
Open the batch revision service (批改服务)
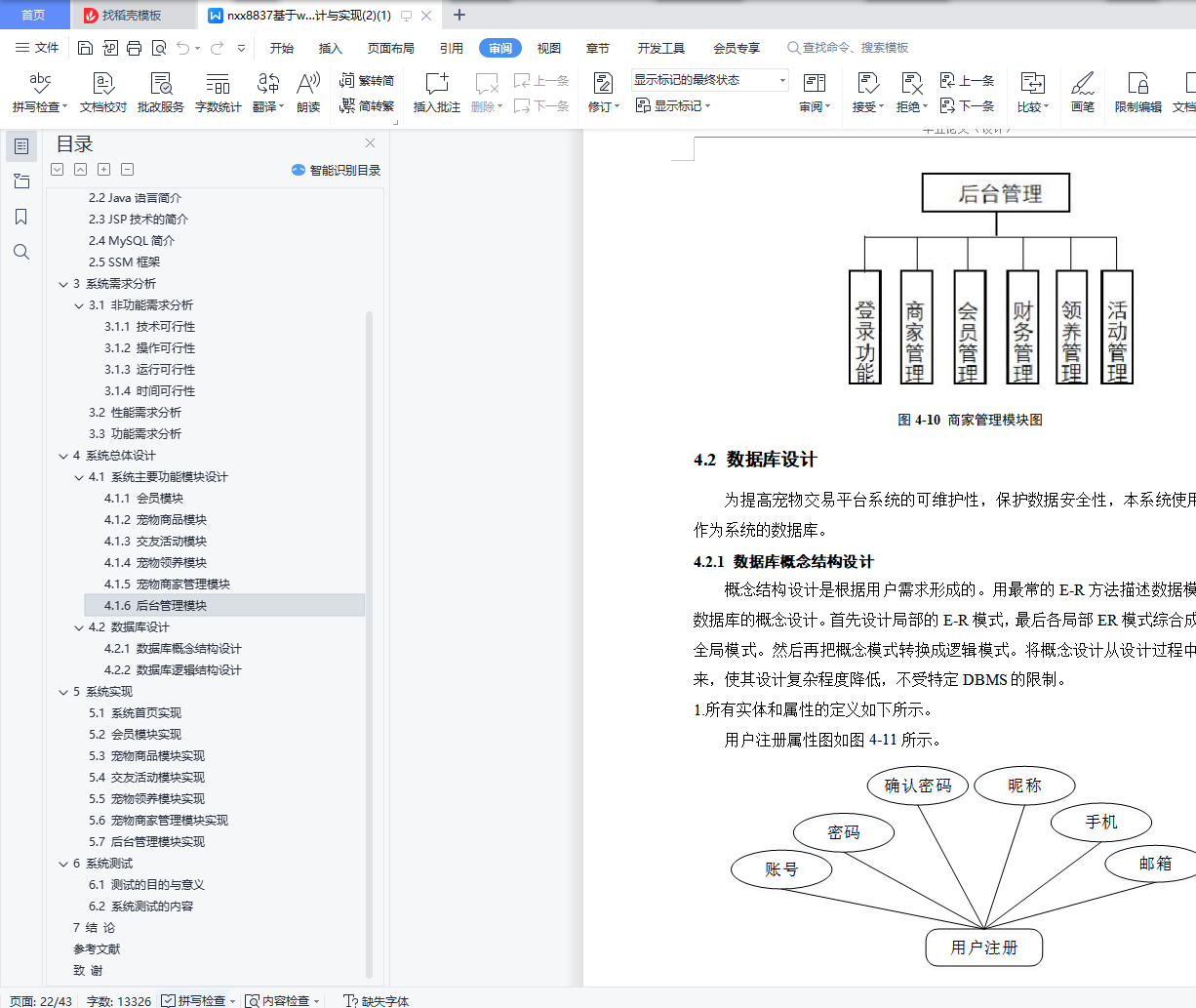(x=161, y=93)
